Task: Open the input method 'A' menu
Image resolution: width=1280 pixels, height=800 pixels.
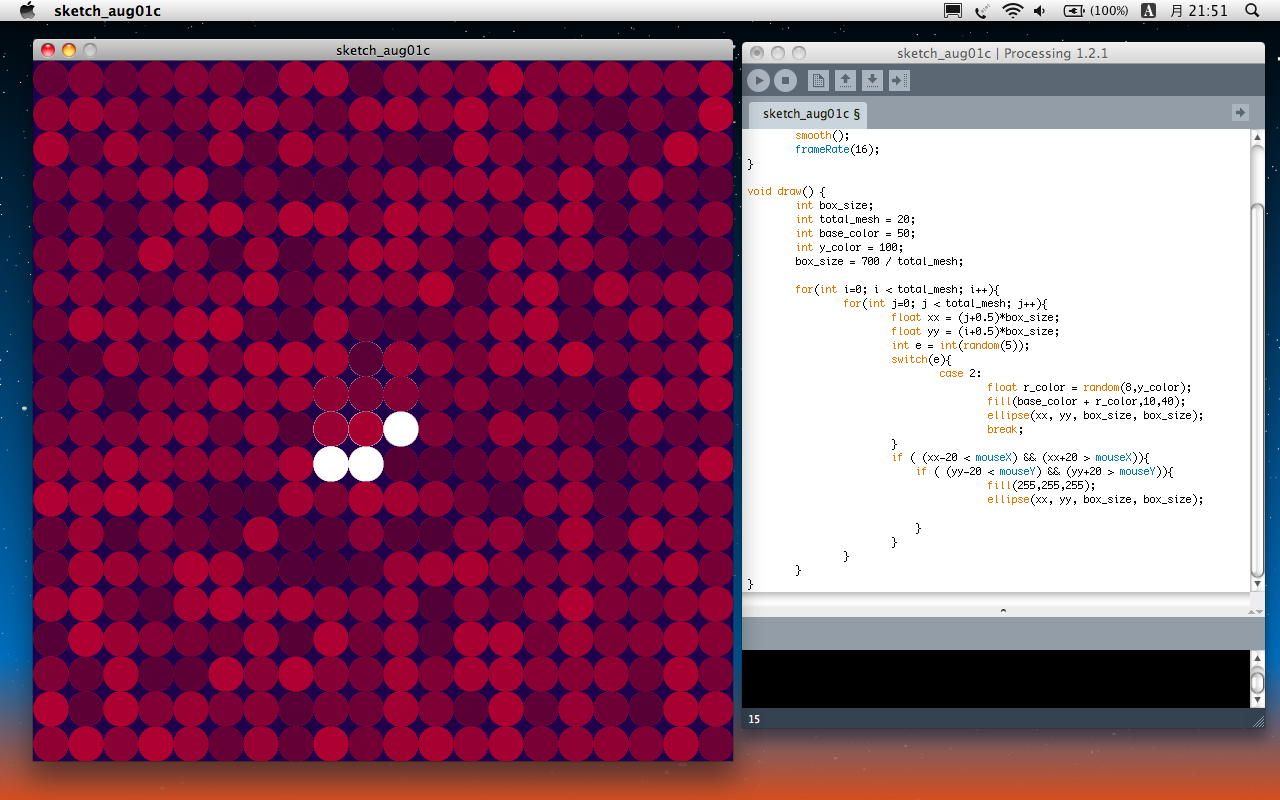Action: [x=1149, y=10]
